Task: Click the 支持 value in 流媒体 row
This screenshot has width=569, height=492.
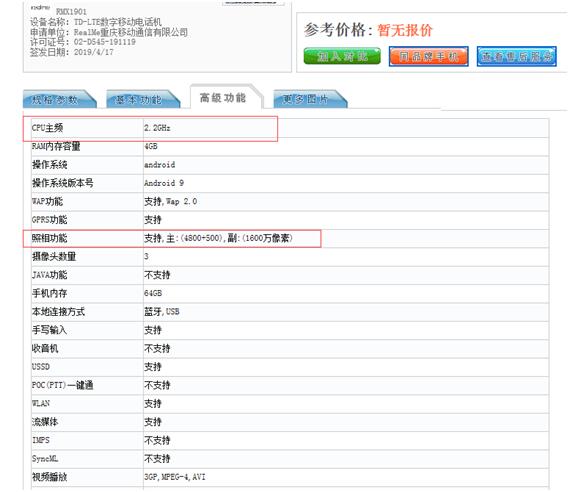Action: point(153,422)
